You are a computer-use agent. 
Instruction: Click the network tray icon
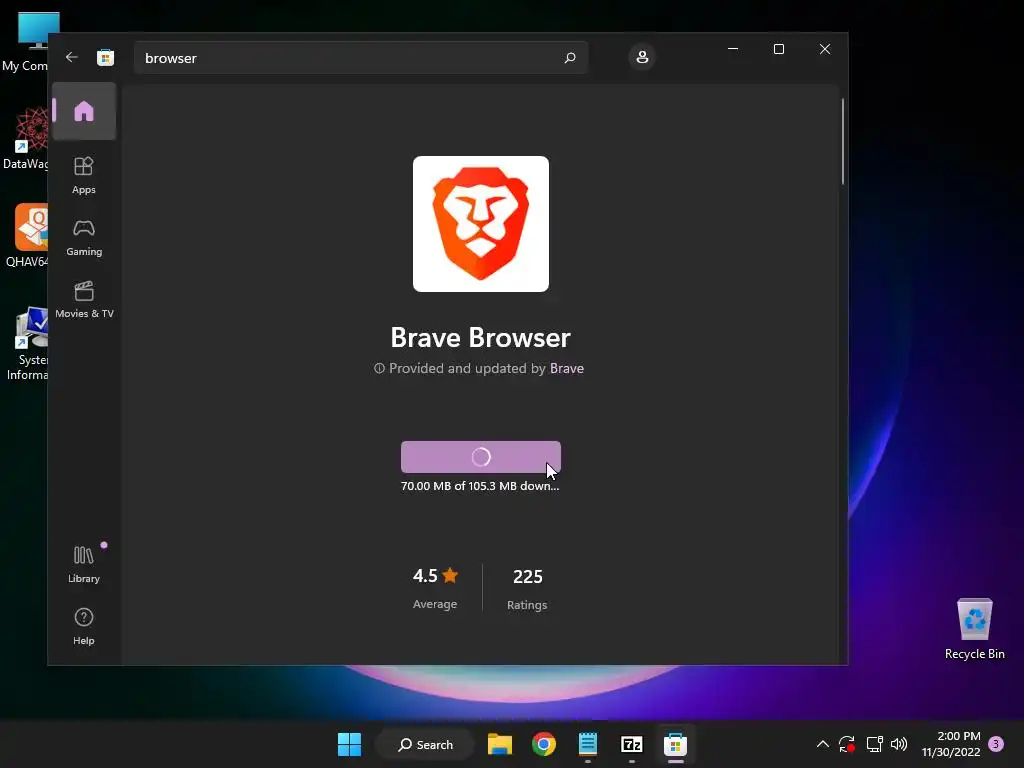pyautogui.click(x=874, y=744)
